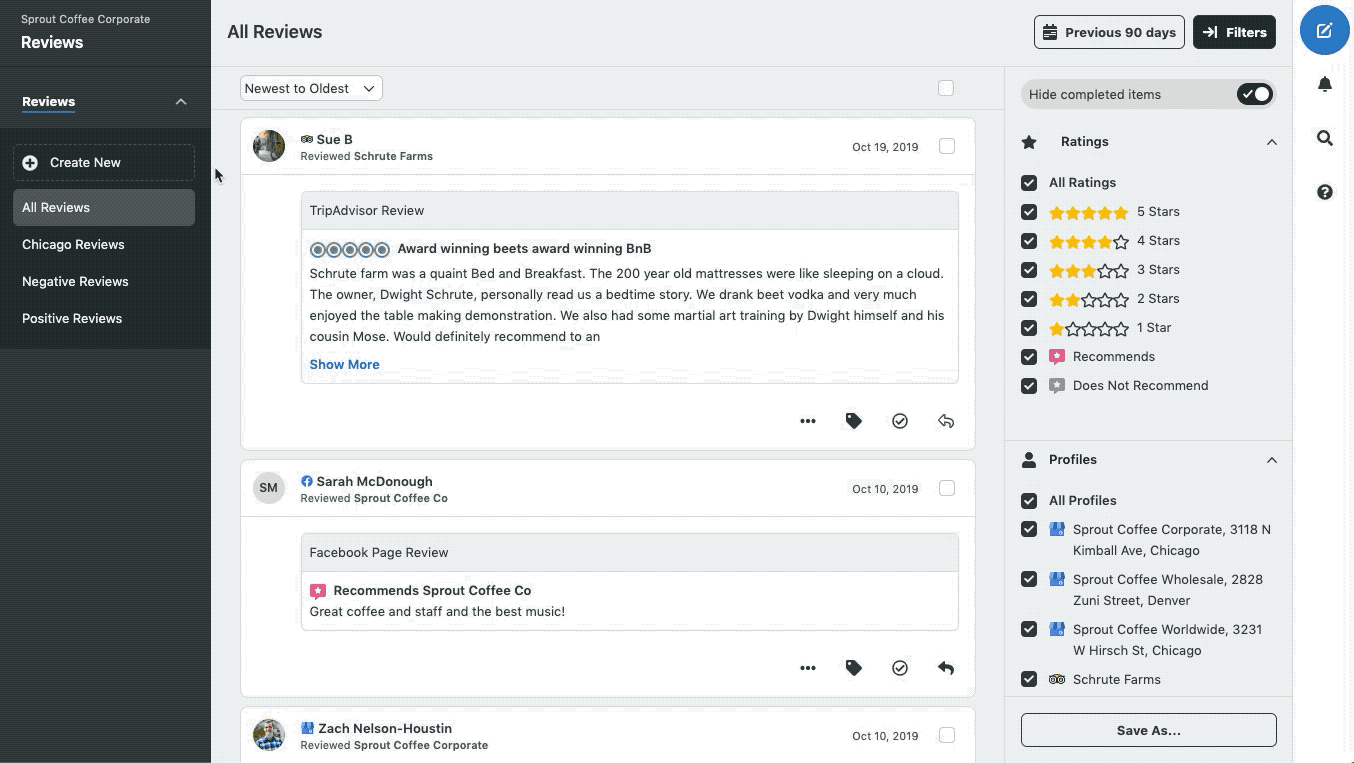1354x763 pixels.
Task: Collapse the Ratings filter section
Action: click(1272, 142)
